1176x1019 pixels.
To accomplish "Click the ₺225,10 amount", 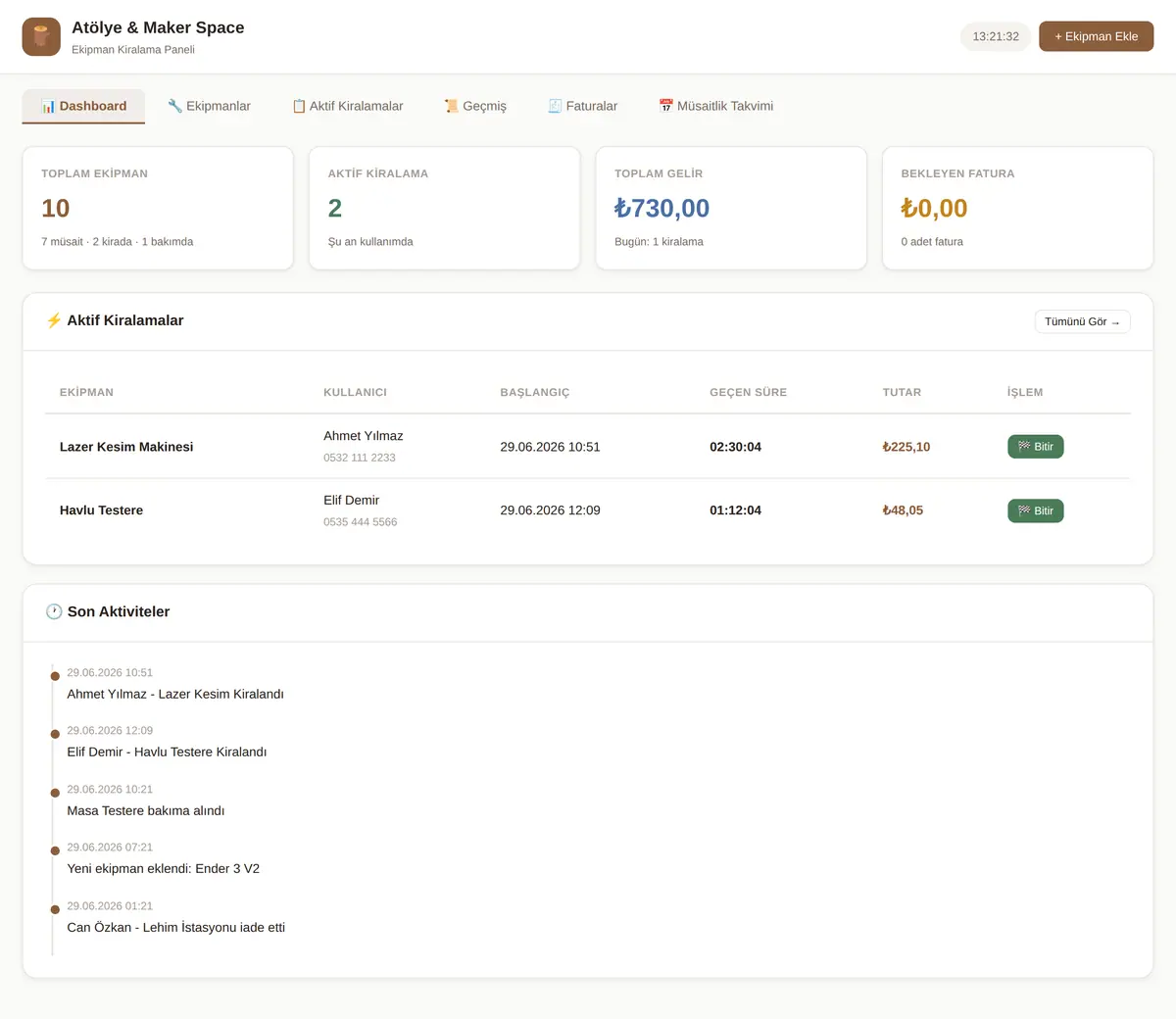I will pos(906,447).
